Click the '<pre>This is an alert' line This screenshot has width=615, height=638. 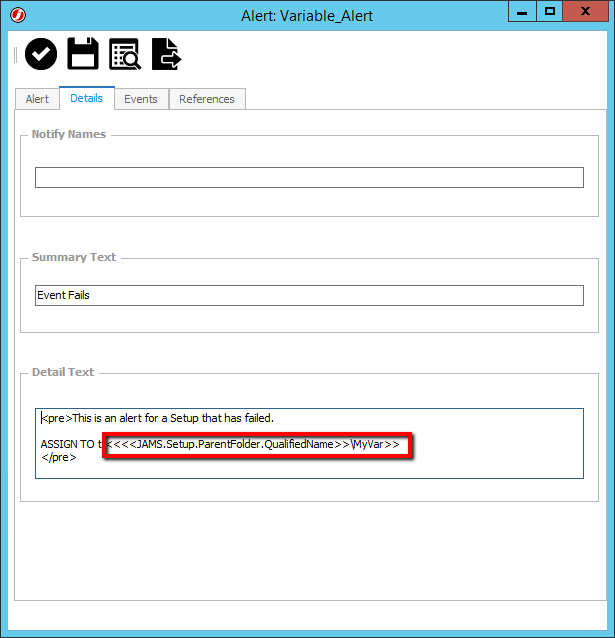pos(158,418)
